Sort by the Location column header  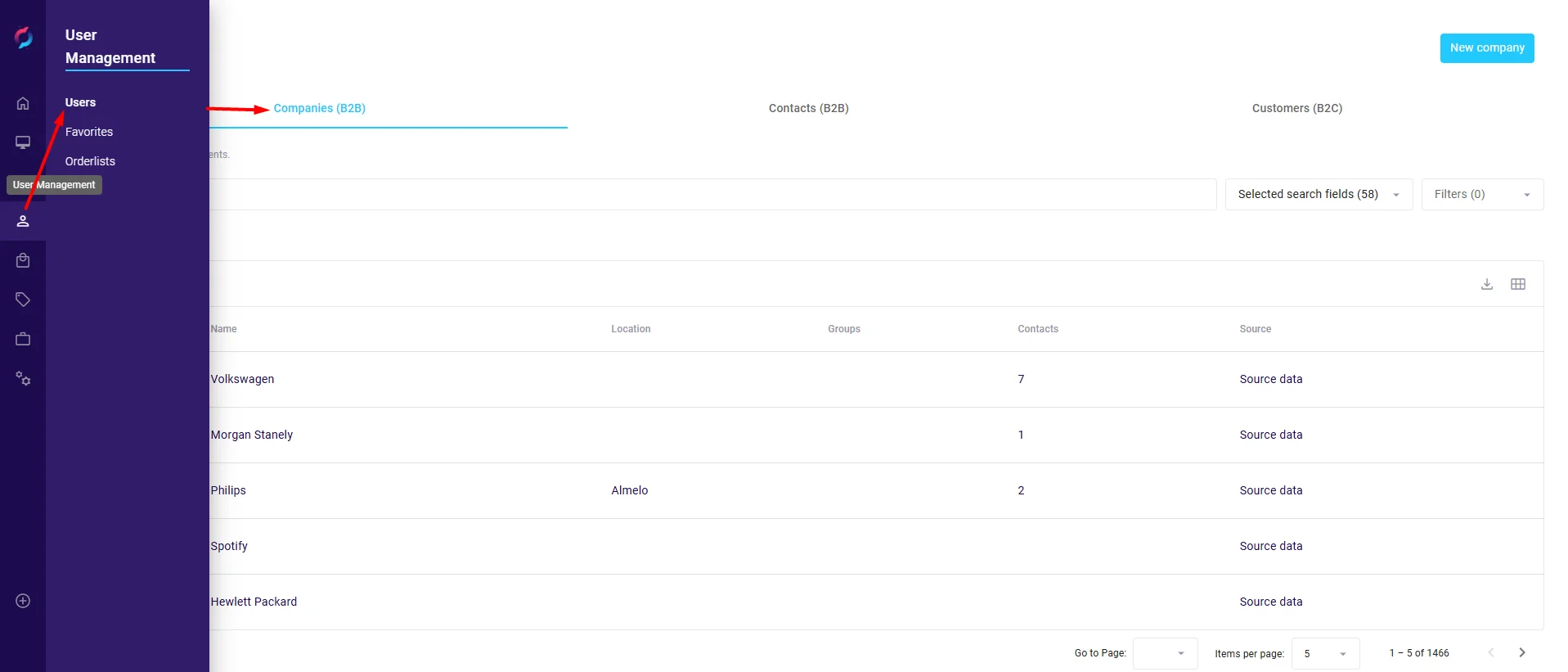click(631, 329)
